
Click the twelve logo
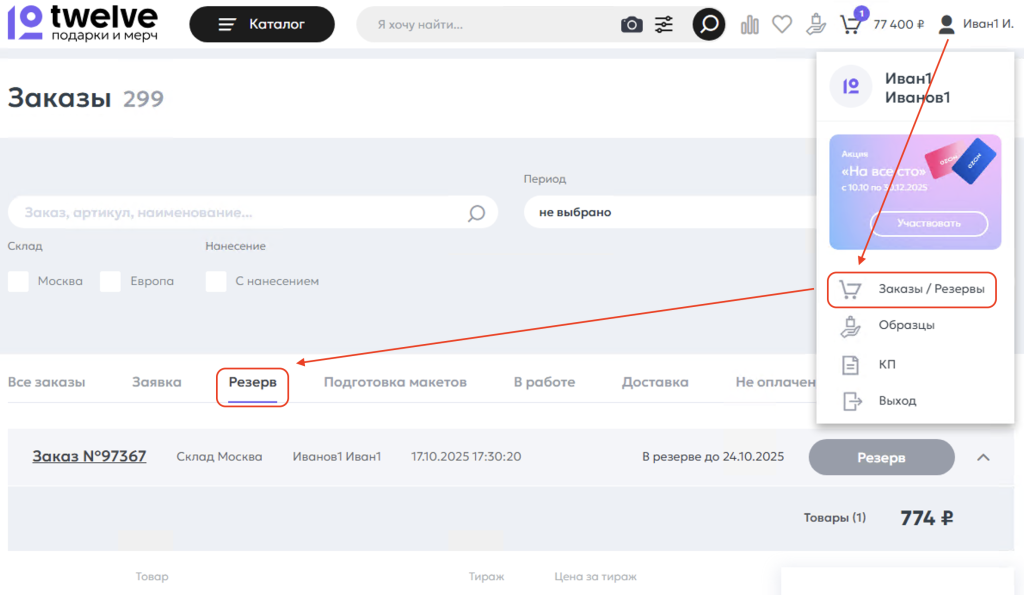pos(82,22)
